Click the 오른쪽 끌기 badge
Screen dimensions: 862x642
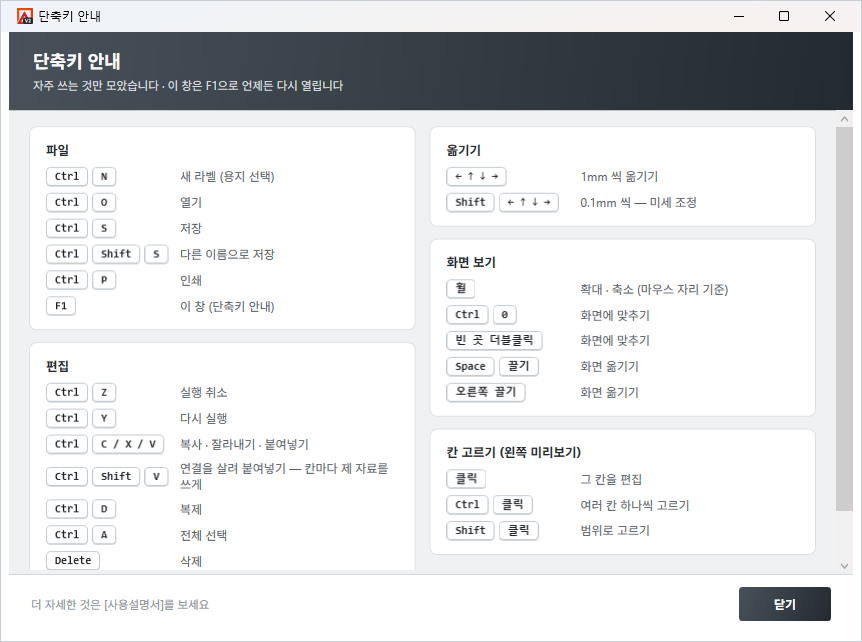coord(486,392)
